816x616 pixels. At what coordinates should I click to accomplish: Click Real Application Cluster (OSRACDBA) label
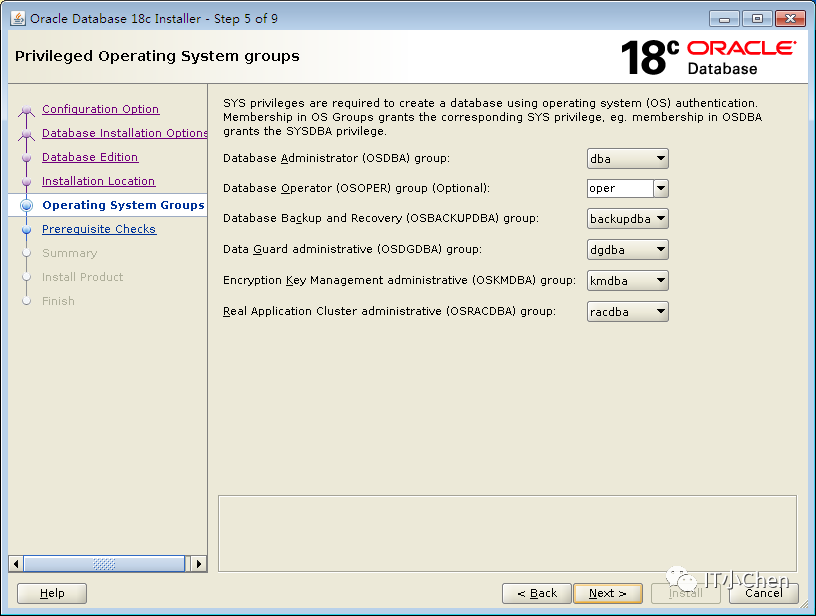tap(389, 311)
